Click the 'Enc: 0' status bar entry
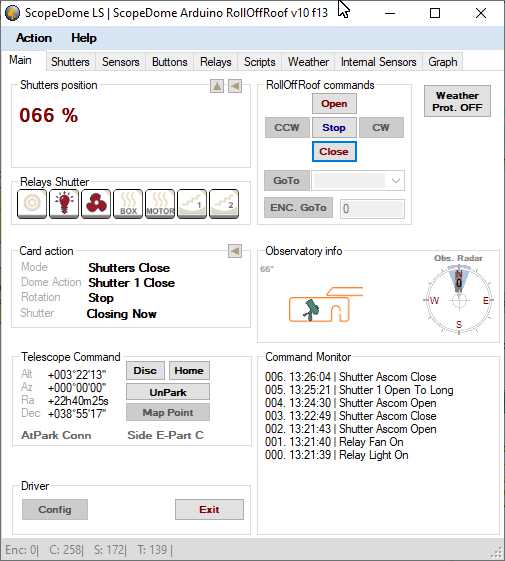505x561 pixels. tap(21, 549)
